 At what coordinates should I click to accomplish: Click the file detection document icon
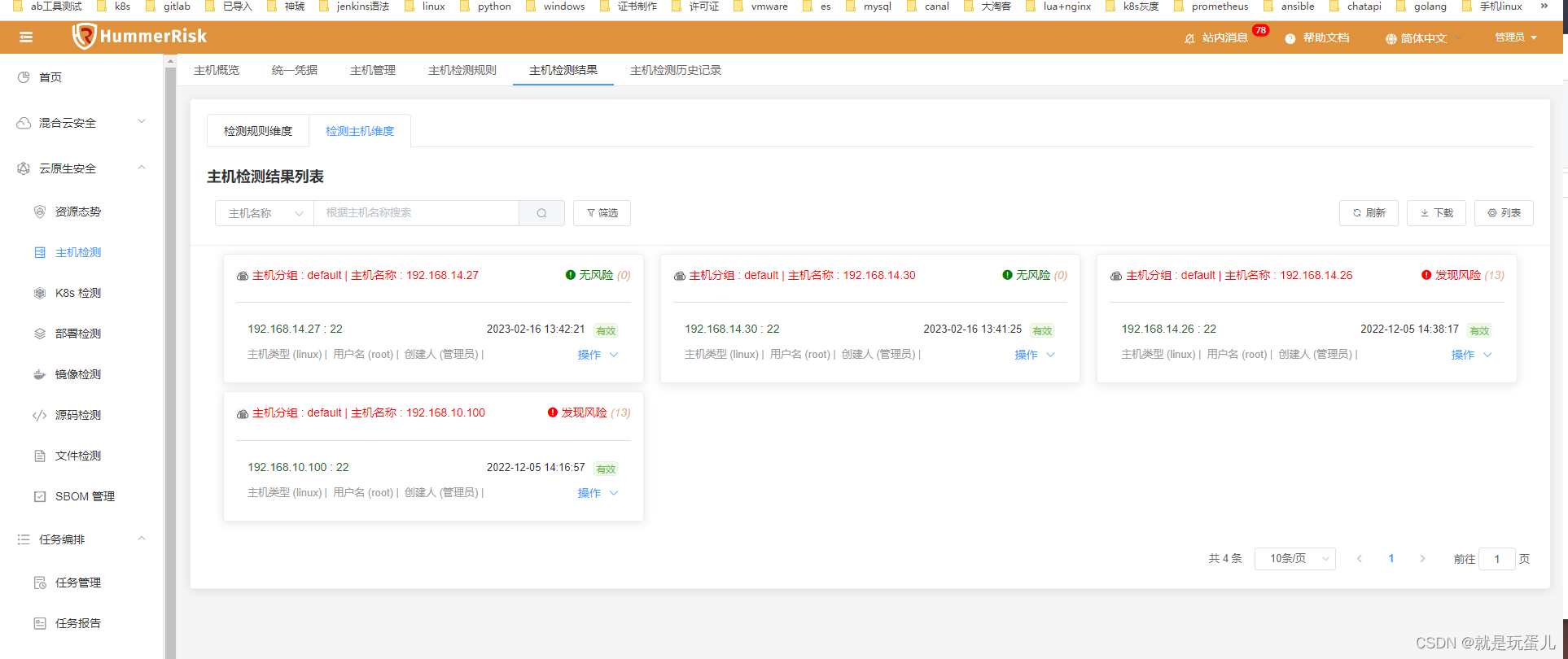coord(40,456)
